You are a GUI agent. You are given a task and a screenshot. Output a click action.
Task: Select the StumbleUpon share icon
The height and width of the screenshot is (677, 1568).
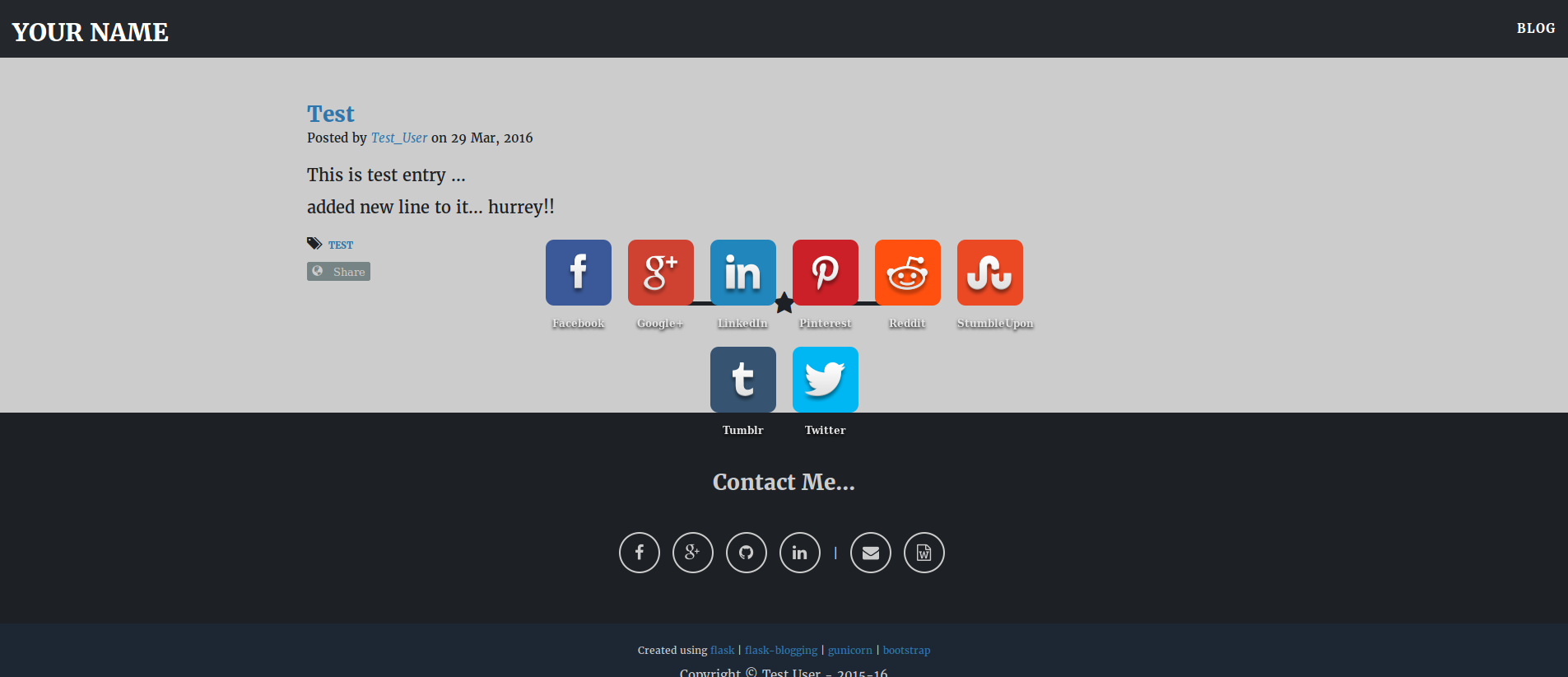[989, 273]
